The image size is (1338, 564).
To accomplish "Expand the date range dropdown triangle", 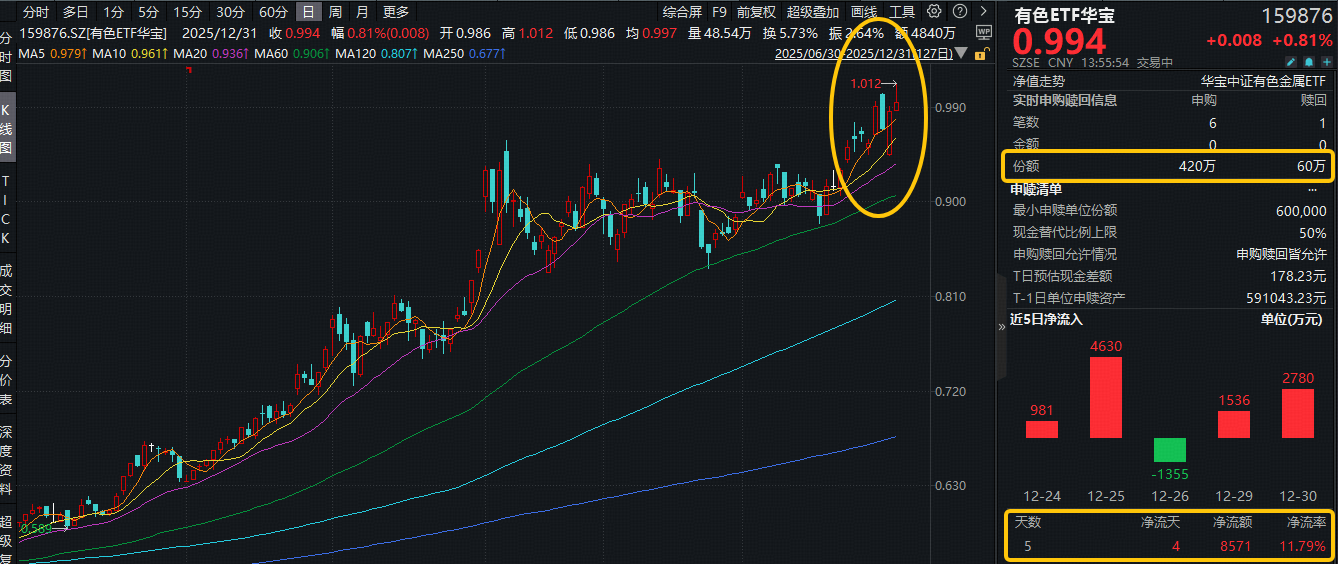I will click(962, 53).
